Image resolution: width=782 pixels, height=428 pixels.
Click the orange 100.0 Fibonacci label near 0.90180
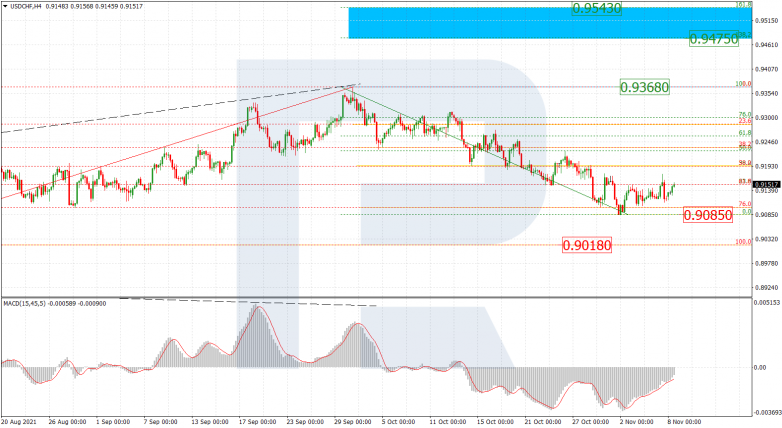744,242
